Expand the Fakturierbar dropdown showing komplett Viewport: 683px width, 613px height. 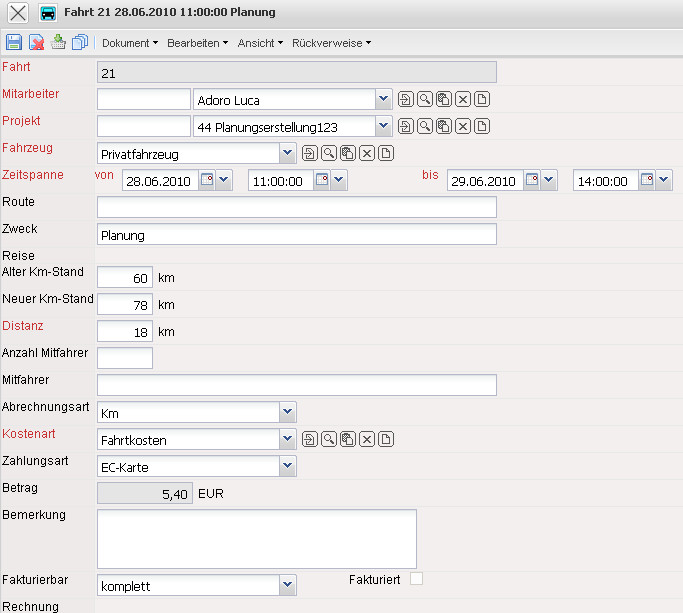coord(288,584)
